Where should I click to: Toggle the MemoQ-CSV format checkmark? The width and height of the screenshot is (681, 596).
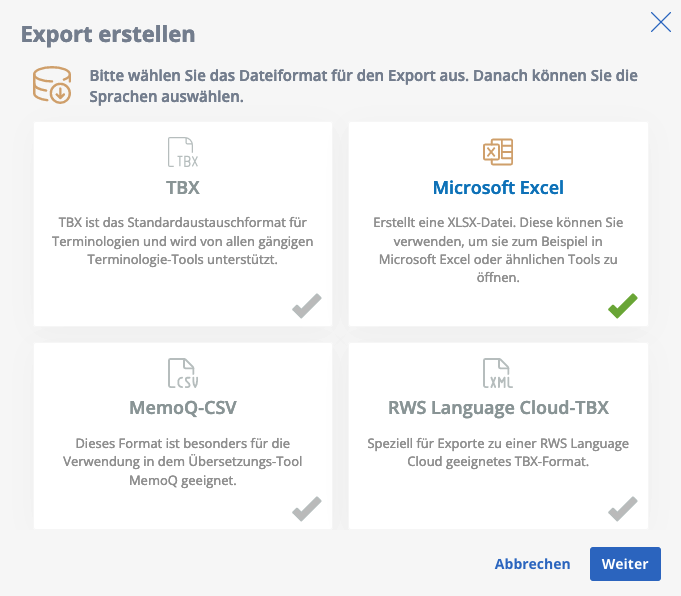[307, 509]
